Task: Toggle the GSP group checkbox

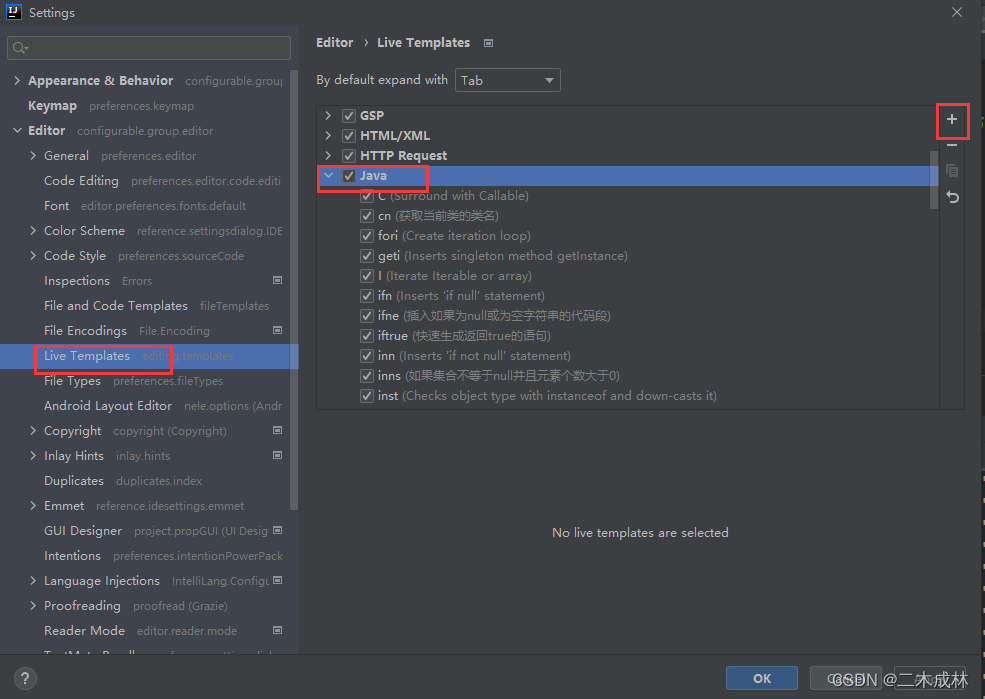Action: coord(349,116)
